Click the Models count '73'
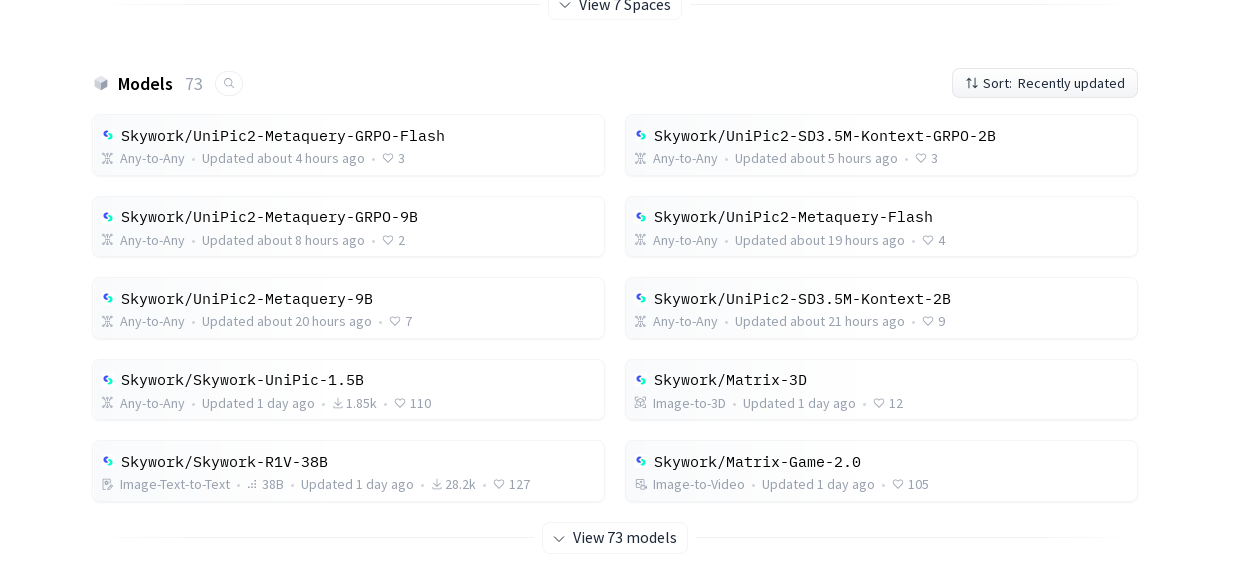Viewport: 1253px width, 572px height. pos(194,84)
